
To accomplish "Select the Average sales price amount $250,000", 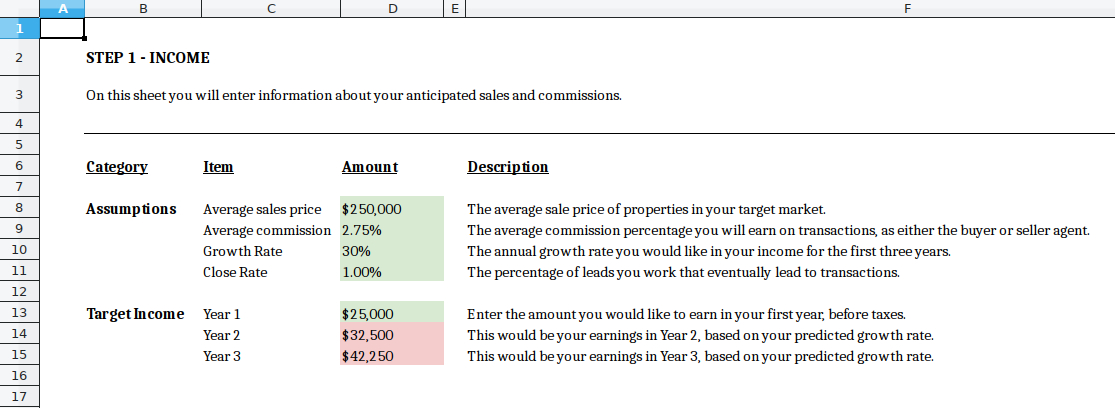I will pos(391,209).
